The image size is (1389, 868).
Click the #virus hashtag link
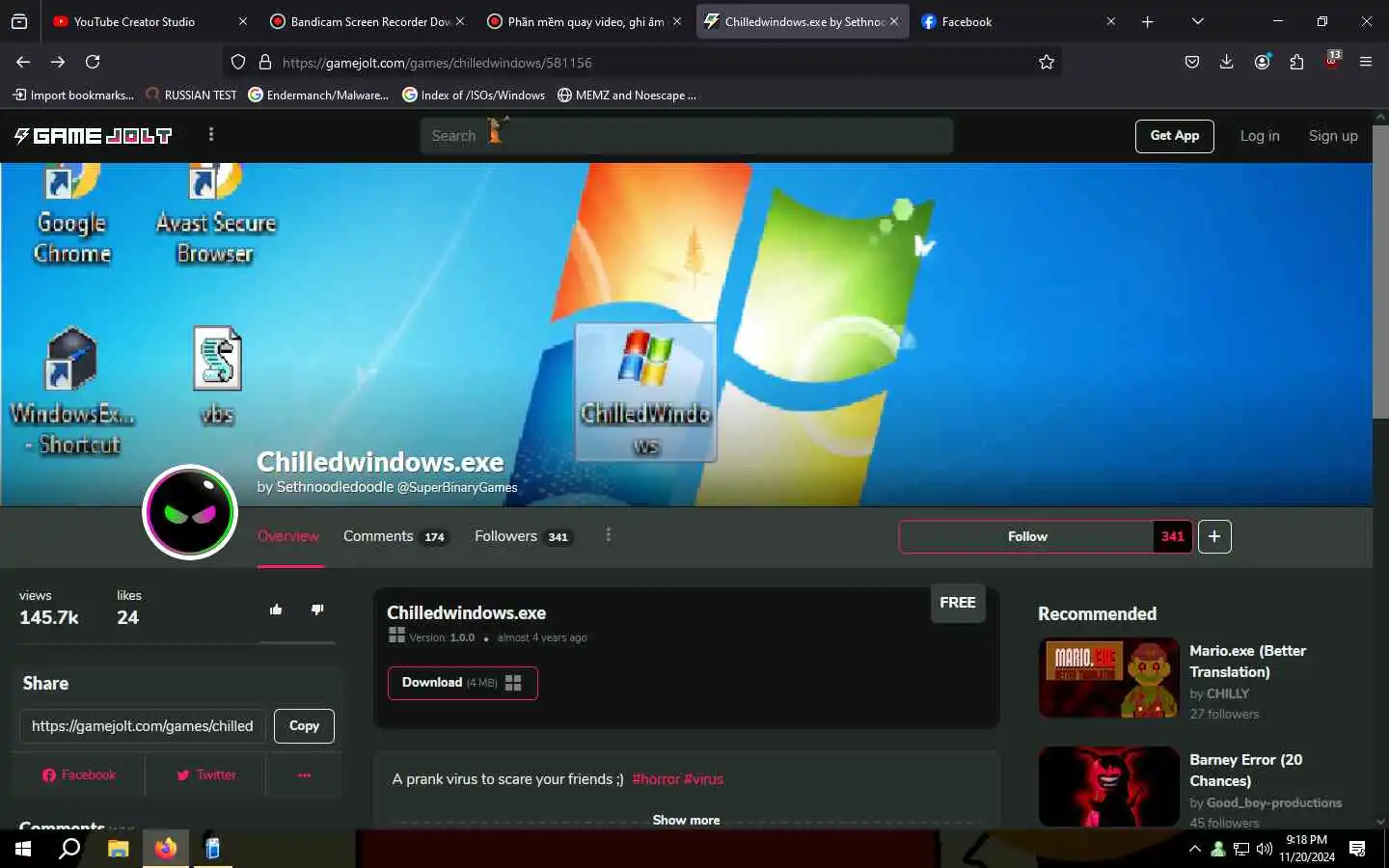[x=704, y=779]
